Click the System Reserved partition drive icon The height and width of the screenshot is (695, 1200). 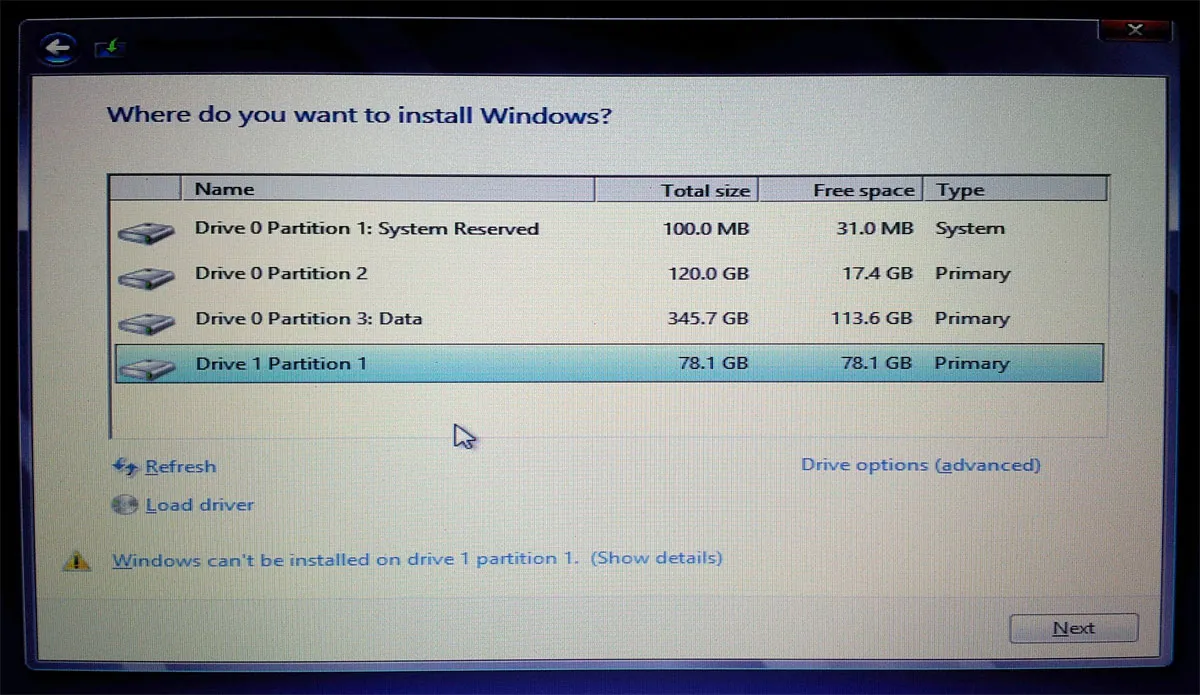click(x=147, y=229)
